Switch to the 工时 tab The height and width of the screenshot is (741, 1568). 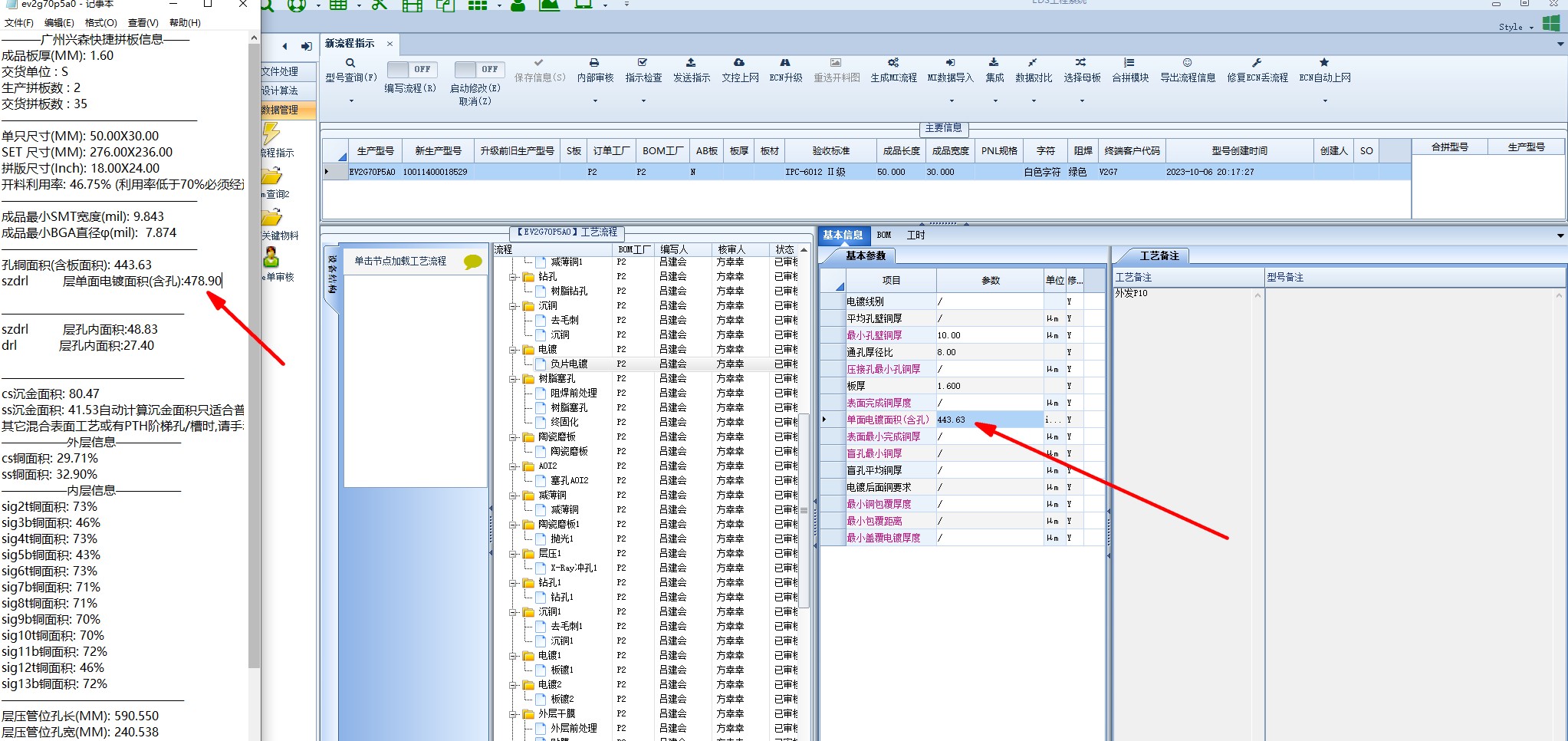point(915,235)
